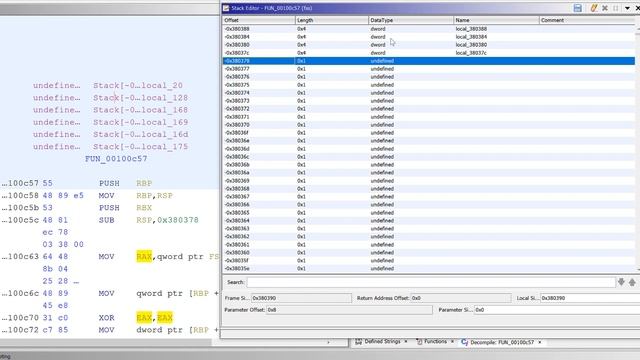This screenshot has height=360, width=640.
Task: Click the eraser icon in Stack Editor toolbar
Action: coord(594,8)
